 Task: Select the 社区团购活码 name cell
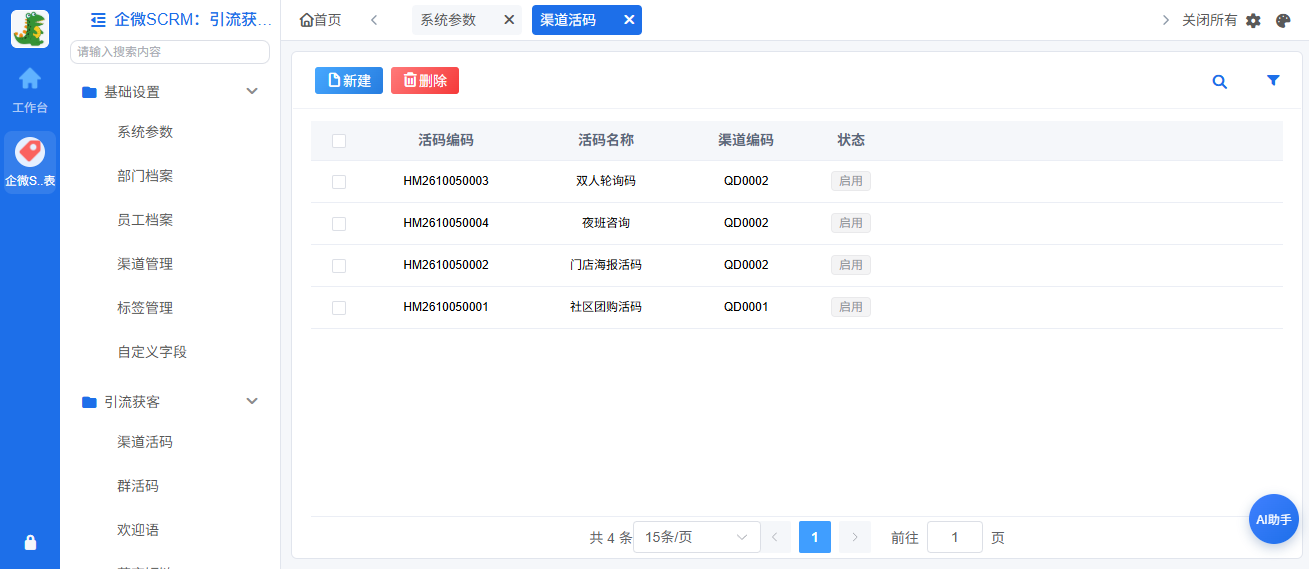point(606,307)
